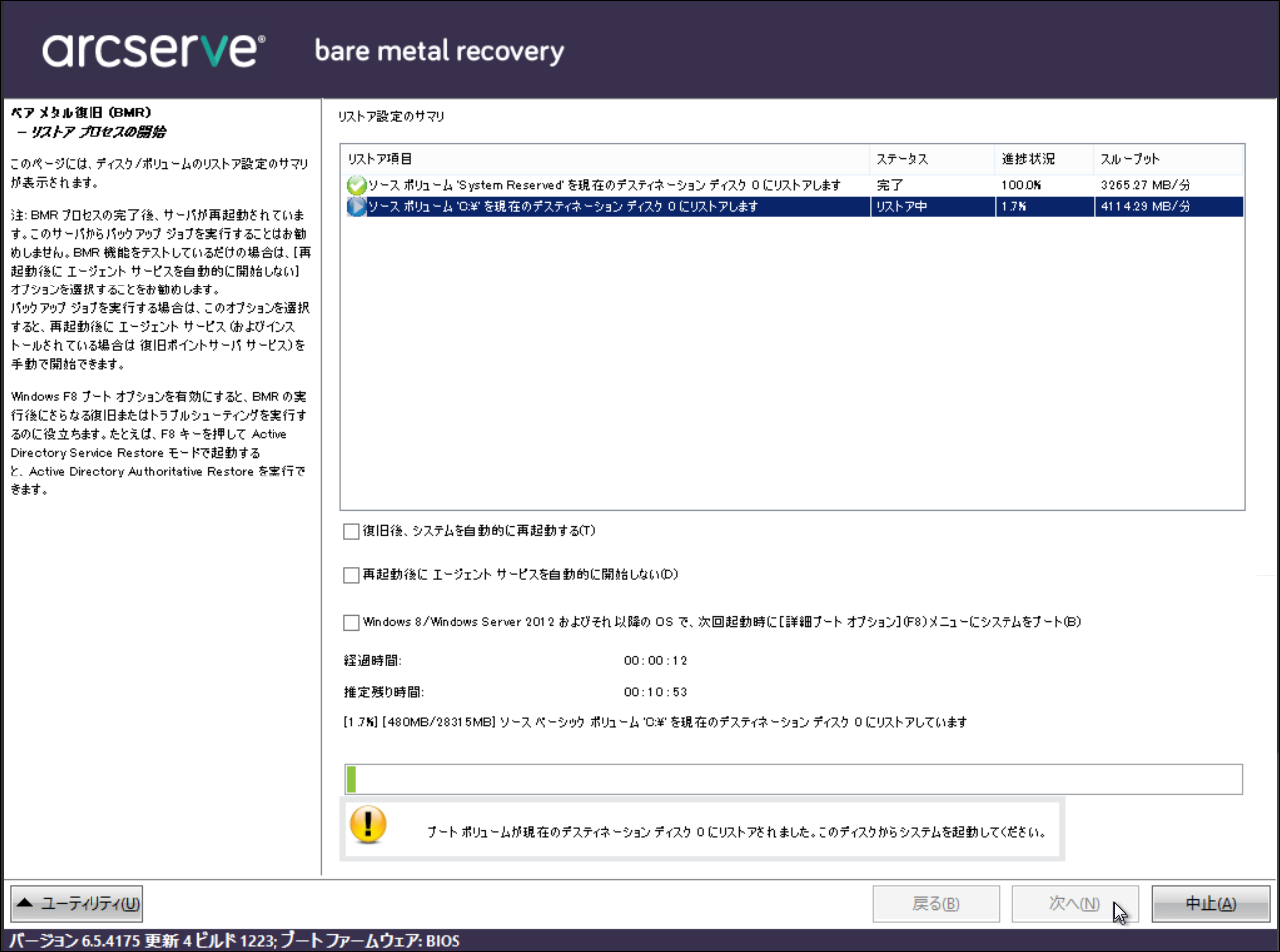Click the bare metal recovery header title
The image size is (1280, 952).
tap(440, 51)
